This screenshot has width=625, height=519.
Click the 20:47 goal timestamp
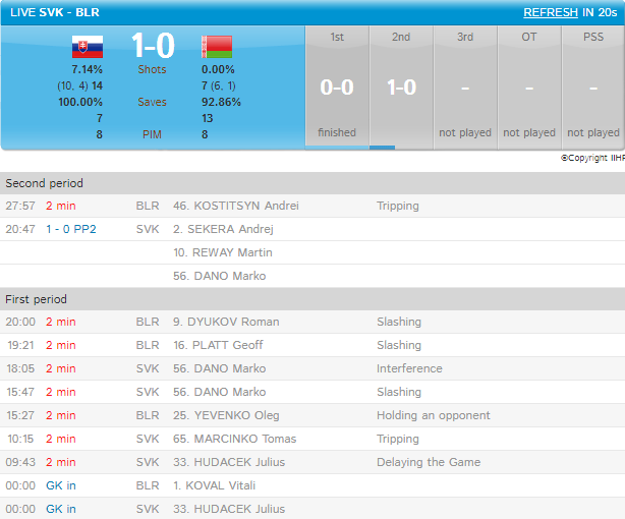tap(20, 229)
